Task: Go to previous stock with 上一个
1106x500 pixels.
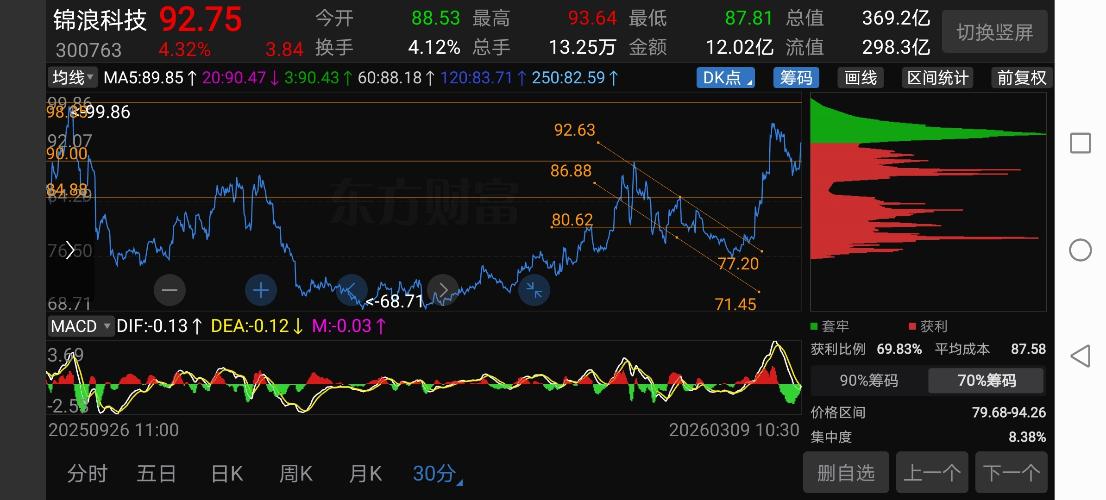Action: [x=932, y=472]
